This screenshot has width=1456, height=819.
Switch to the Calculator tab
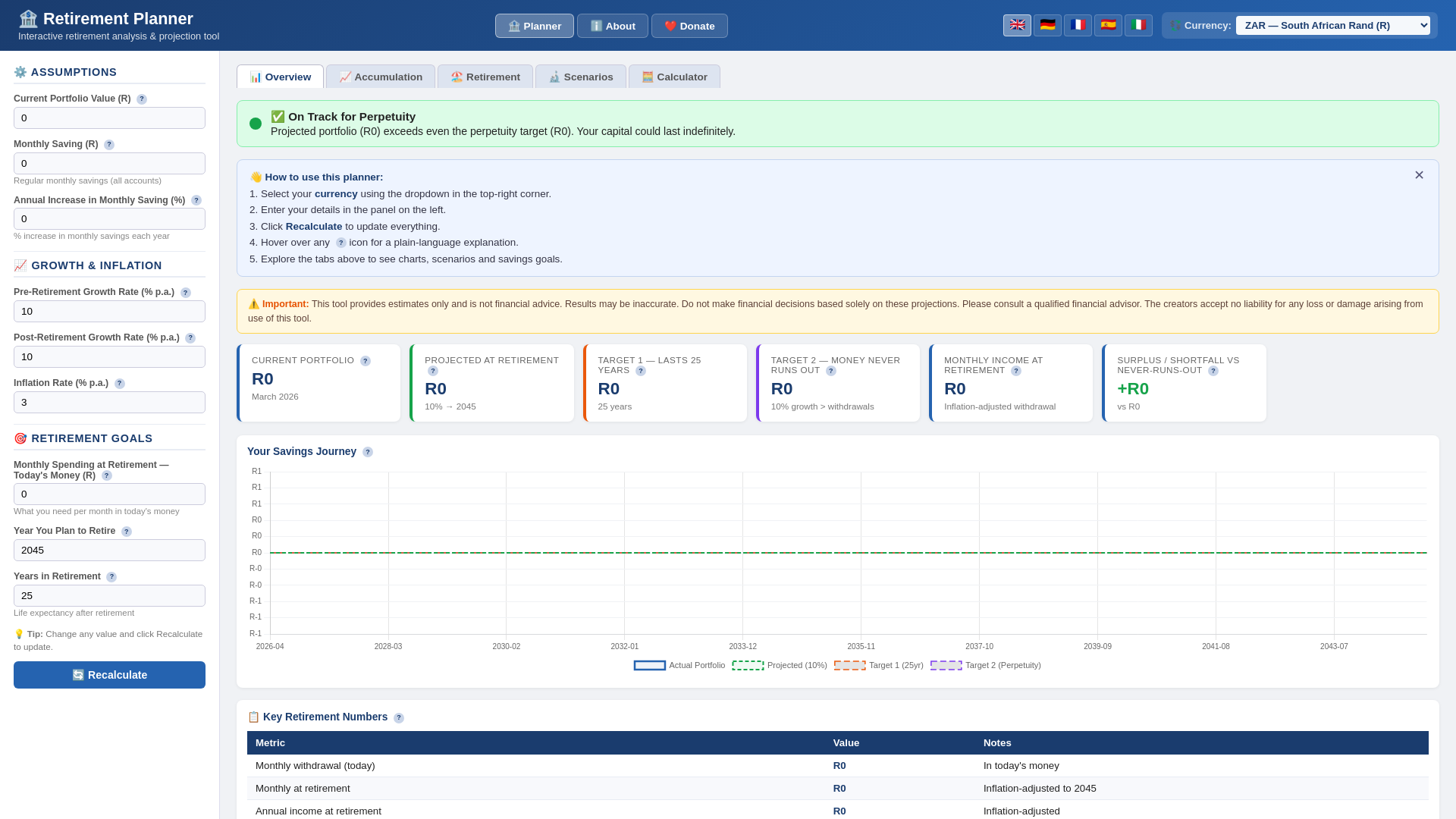pyautogui.click(x=674, y=77)
